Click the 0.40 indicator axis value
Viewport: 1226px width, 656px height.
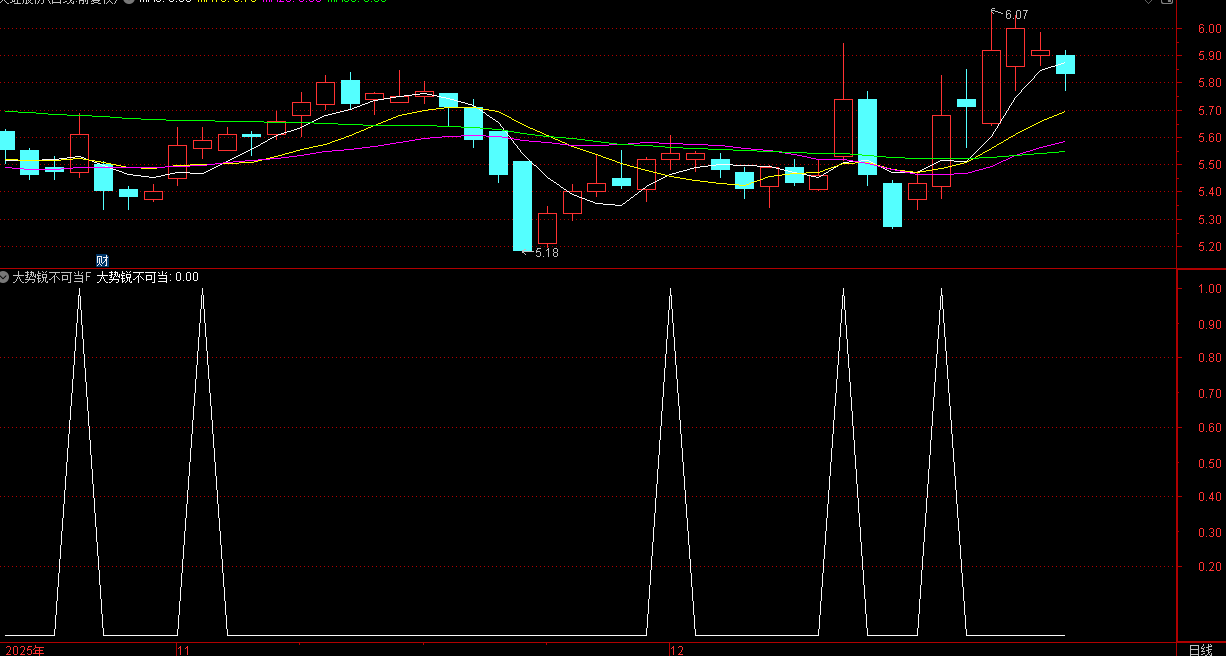pos(1210,497)
